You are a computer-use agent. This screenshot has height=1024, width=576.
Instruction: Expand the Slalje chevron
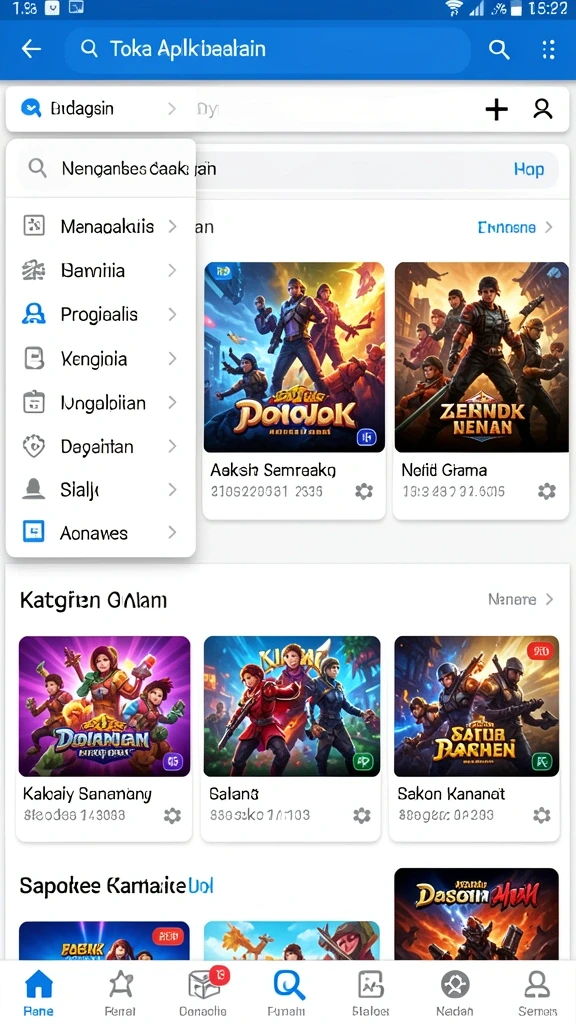(172, 489)
